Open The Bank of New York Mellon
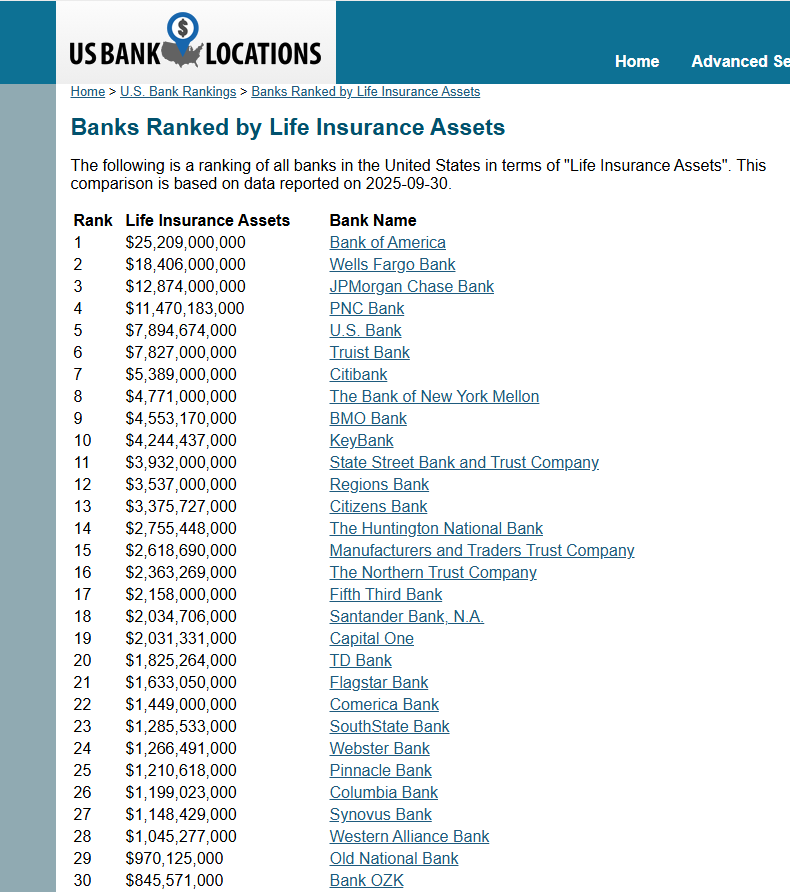The width and height of the screenshot is (790, 892). [435, 397]
